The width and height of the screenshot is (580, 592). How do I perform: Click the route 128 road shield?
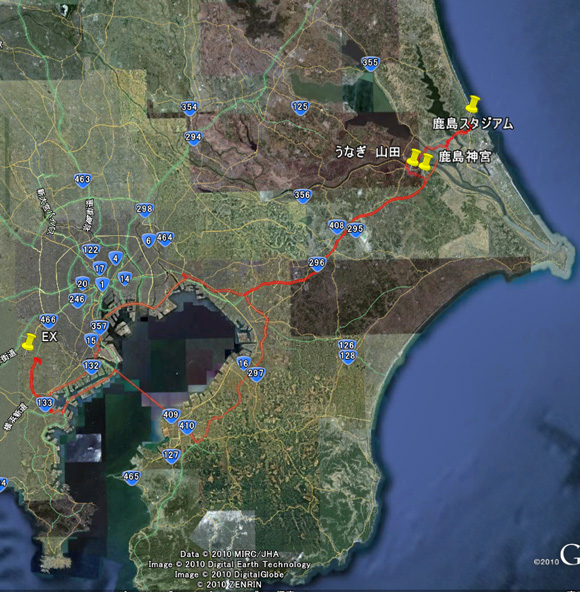[347, 357]
